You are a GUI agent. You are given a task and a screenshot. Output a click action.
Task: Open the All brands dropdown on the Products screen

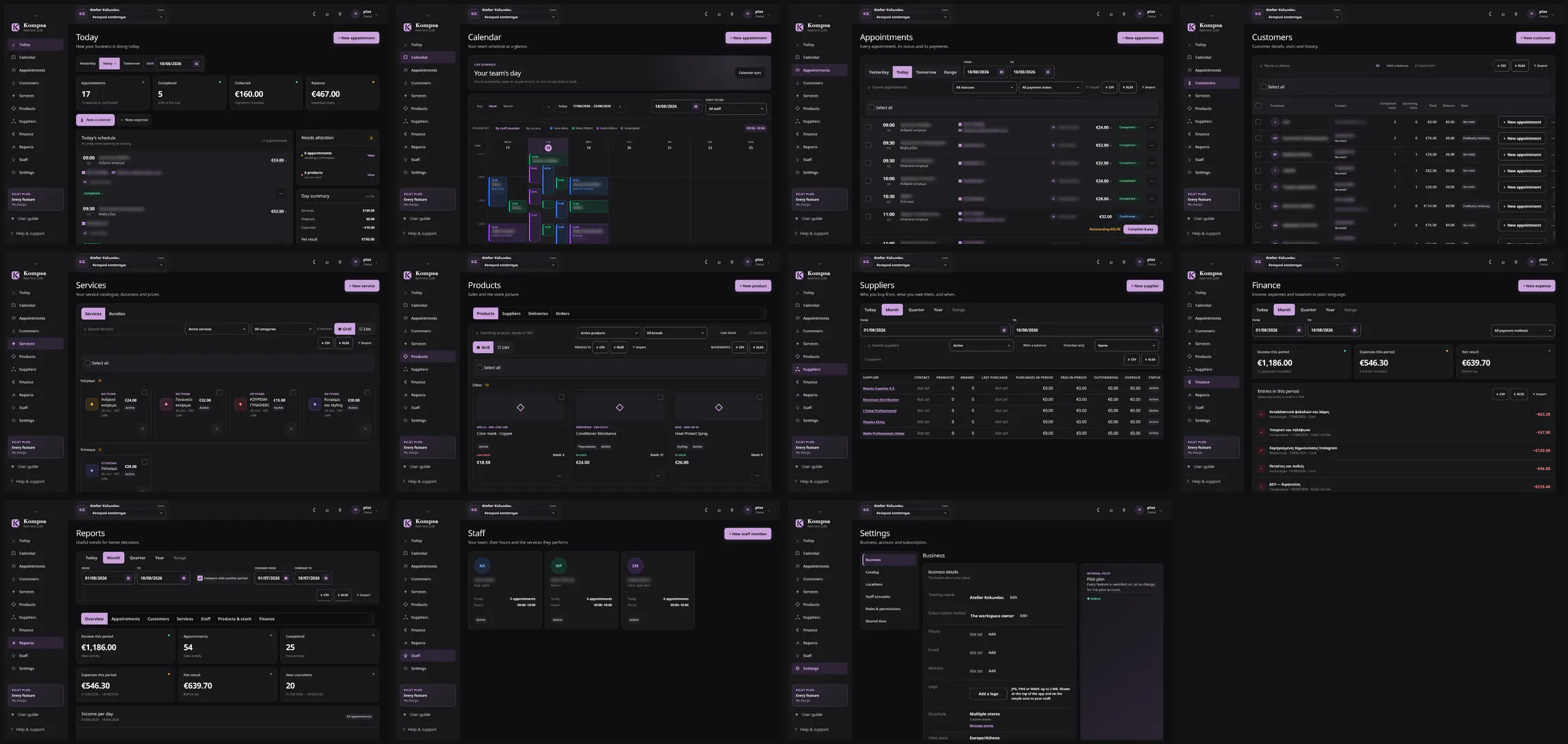coord(675,333)
